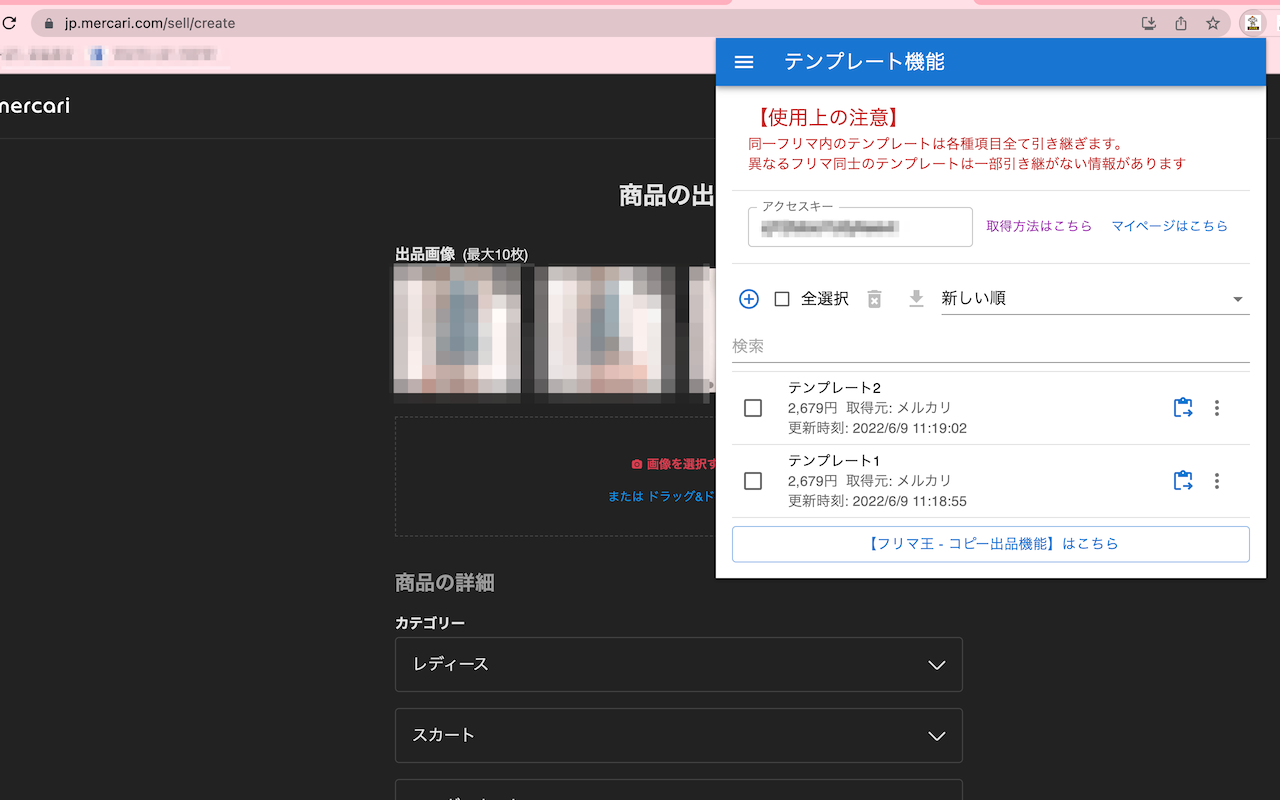
Task: Add a new template with the plus icon
Action: 749,299
